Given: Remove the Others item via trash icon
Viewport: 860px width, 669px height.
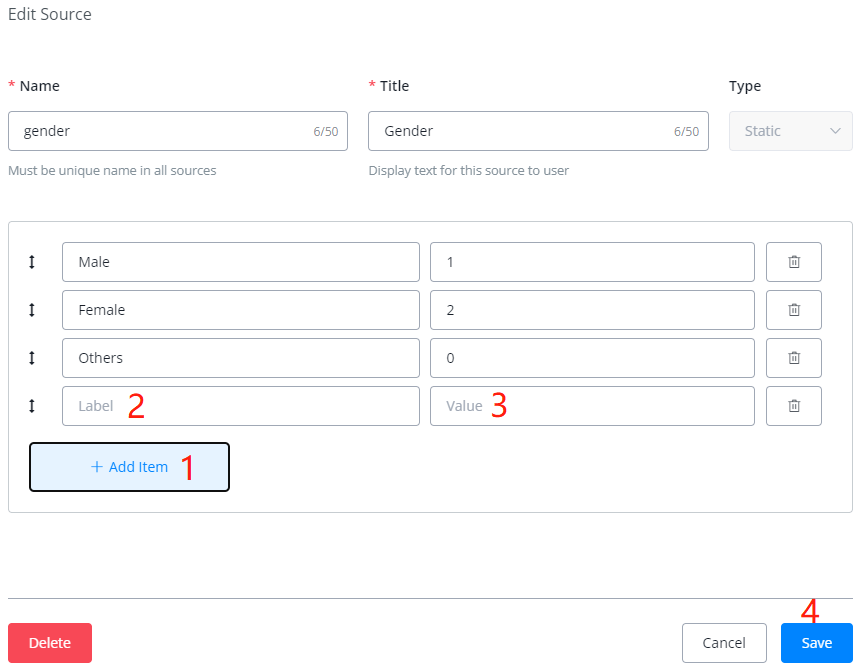Looking at the screenshot, I should 794,358.
